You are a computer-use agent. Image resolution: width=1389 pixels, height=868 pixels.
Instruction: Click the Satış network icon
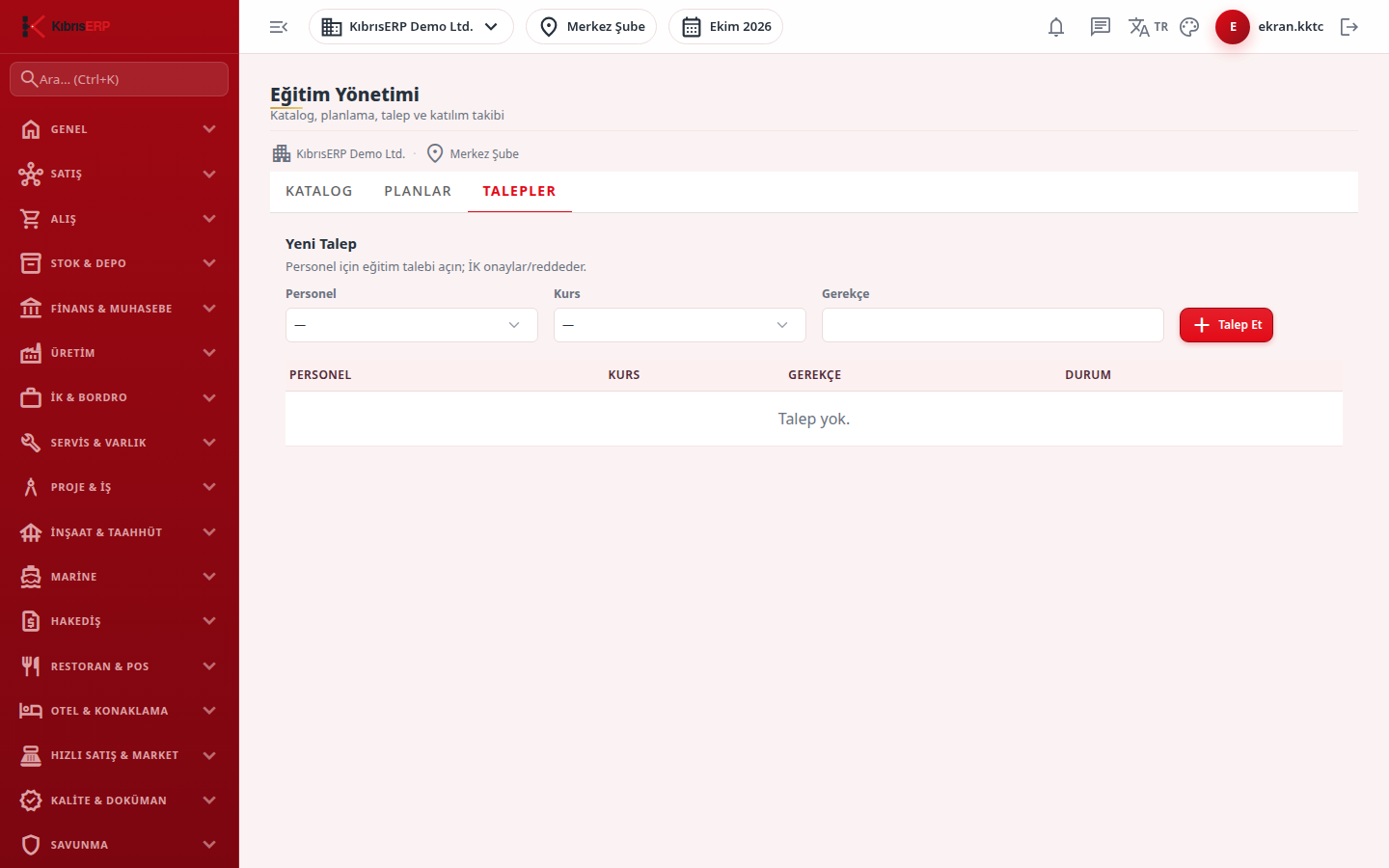(x=31, y=174)
